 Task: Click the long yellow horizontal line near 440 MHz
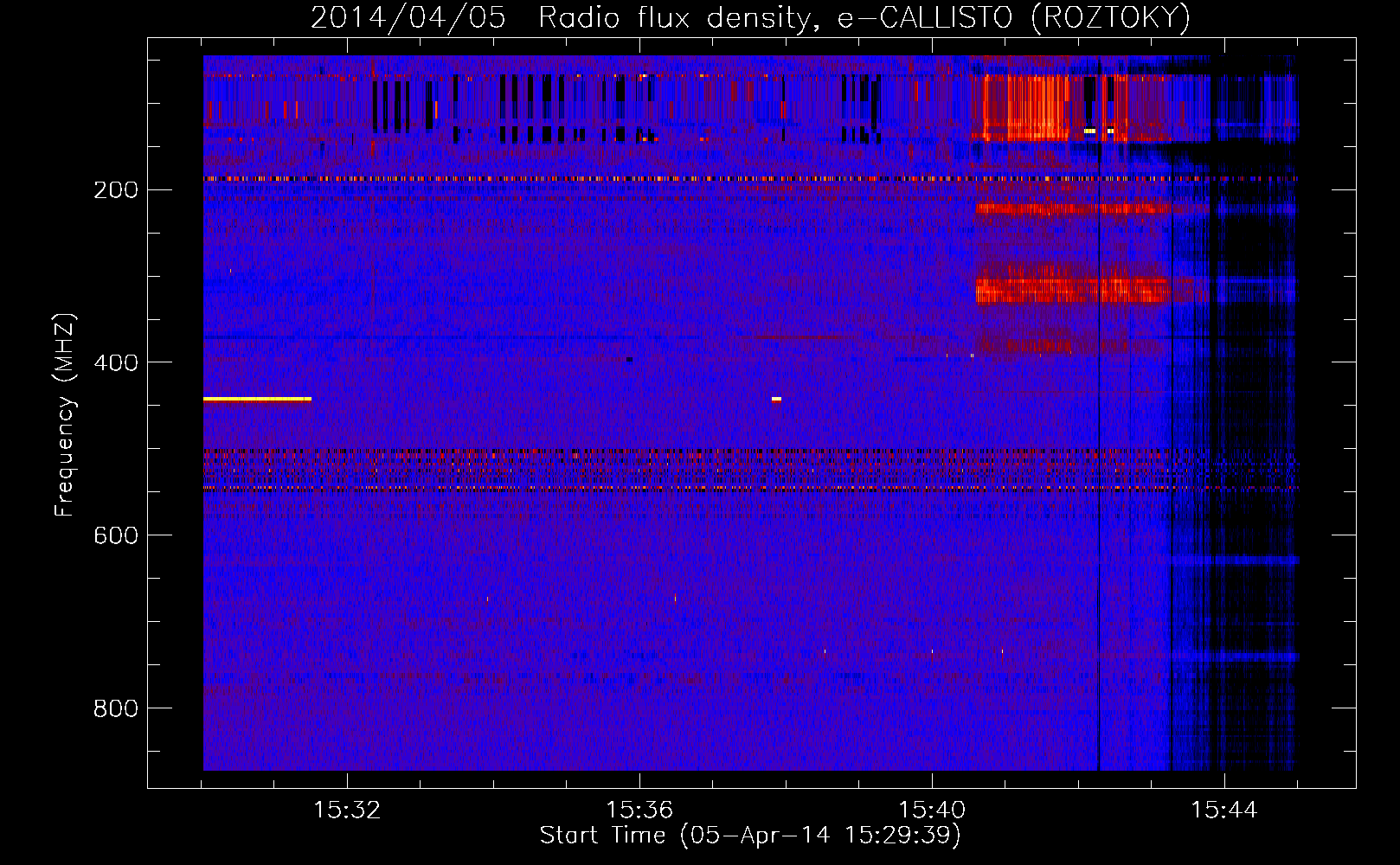pos(257,399)
